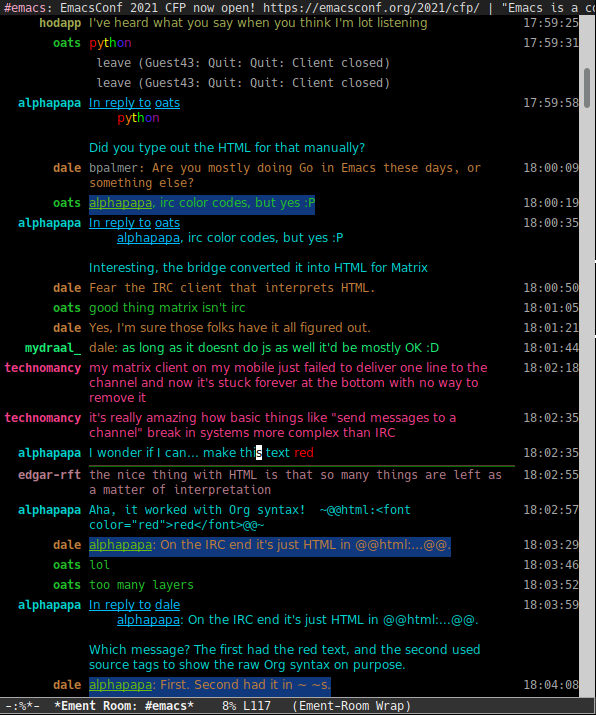Click the rainbow "python" text from oats
The height and width of the screenshot is (715, 596).
point(110,43)
